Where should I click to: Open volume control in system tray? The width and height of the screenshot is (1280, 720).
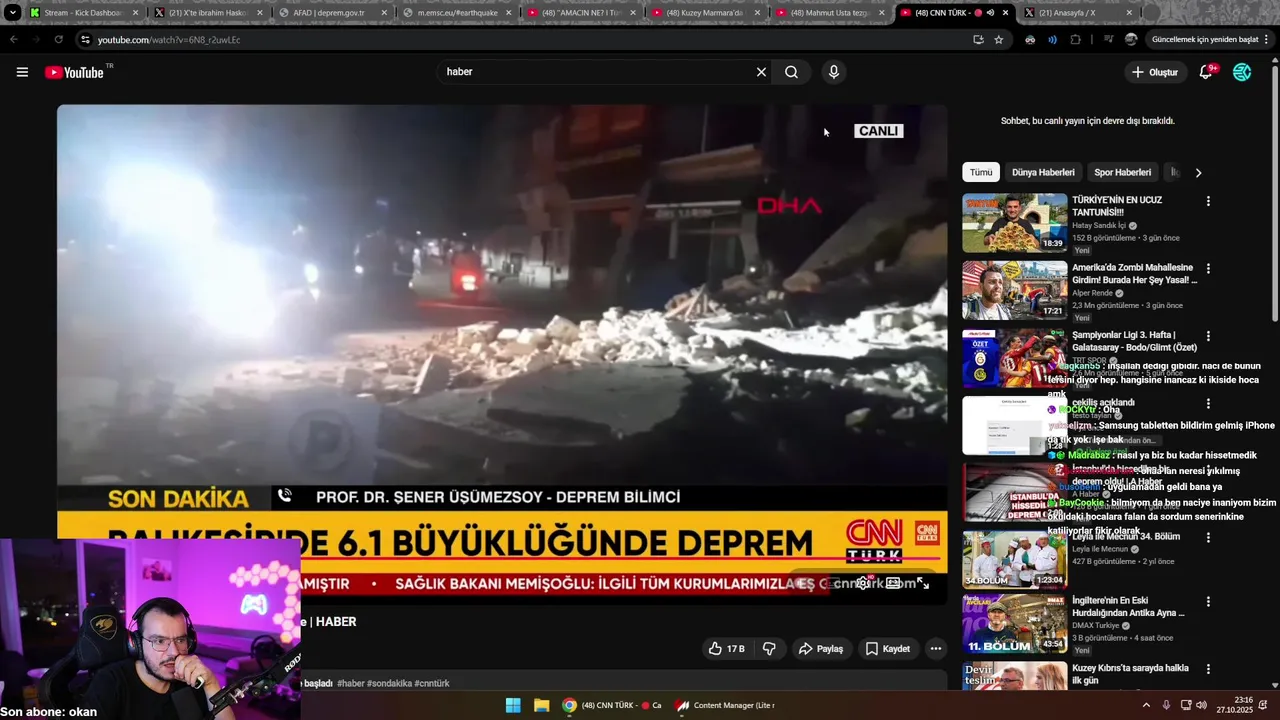1201,705
